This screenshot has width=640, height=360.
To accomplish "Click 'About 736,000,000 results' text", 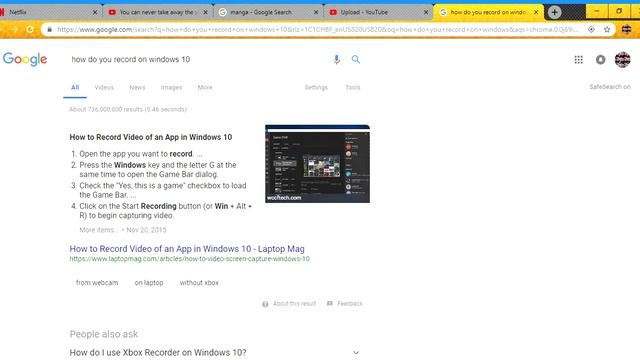I will (128, 109).
